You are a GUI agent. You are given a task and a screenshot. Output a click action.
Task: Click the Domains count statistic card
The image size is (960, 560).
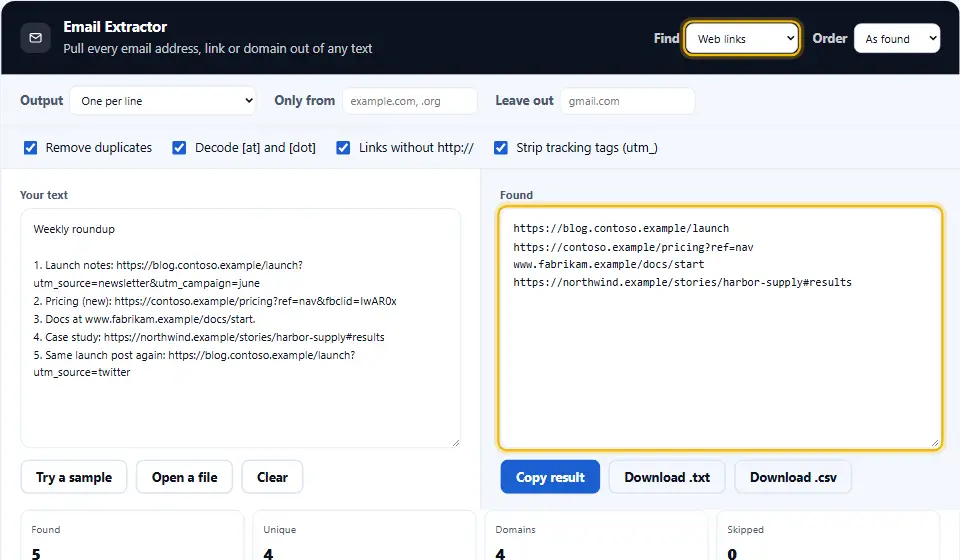coord(596,536)
